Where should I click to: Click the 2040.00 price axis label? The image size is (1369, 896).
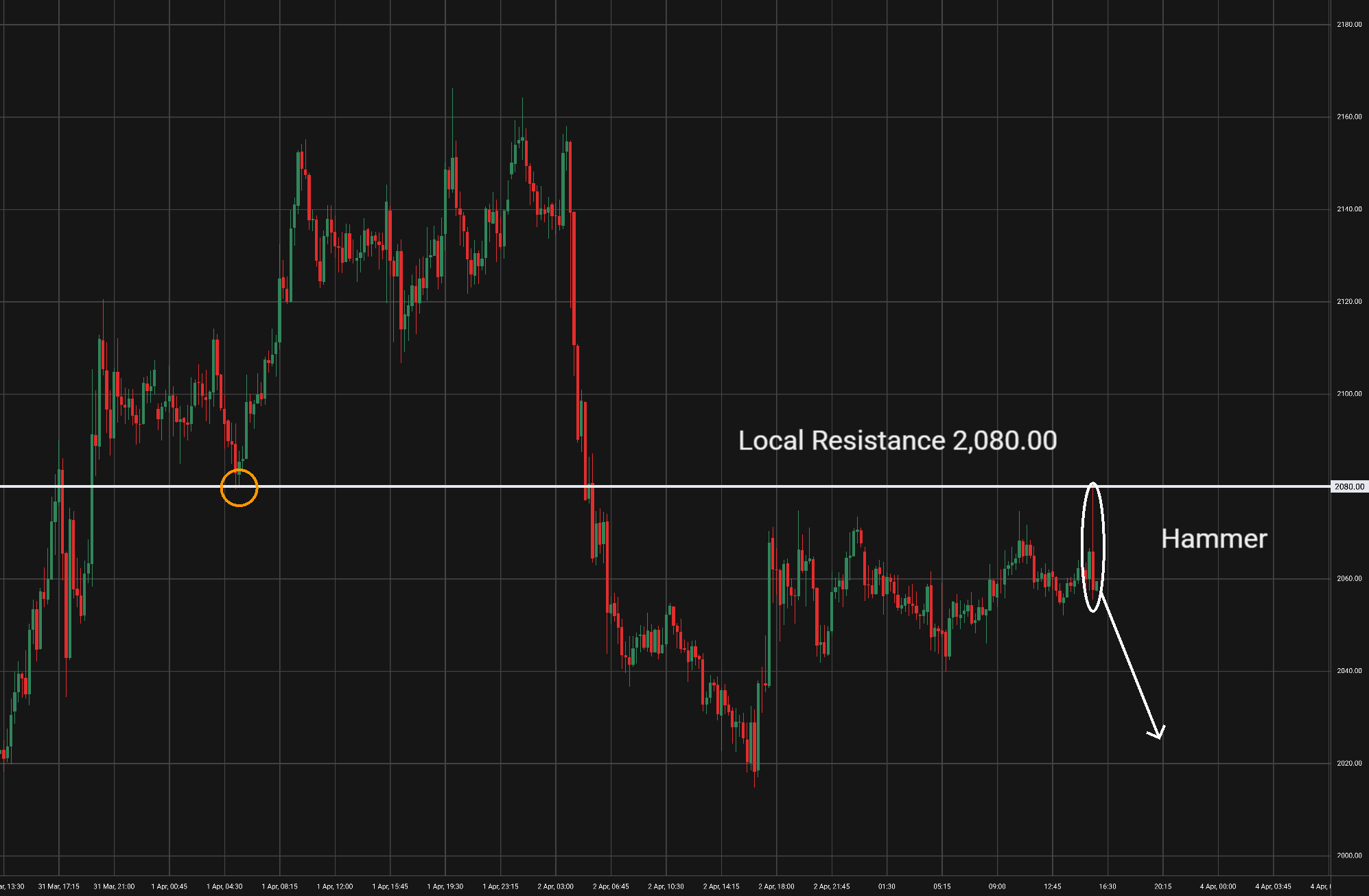[1348, 671]
